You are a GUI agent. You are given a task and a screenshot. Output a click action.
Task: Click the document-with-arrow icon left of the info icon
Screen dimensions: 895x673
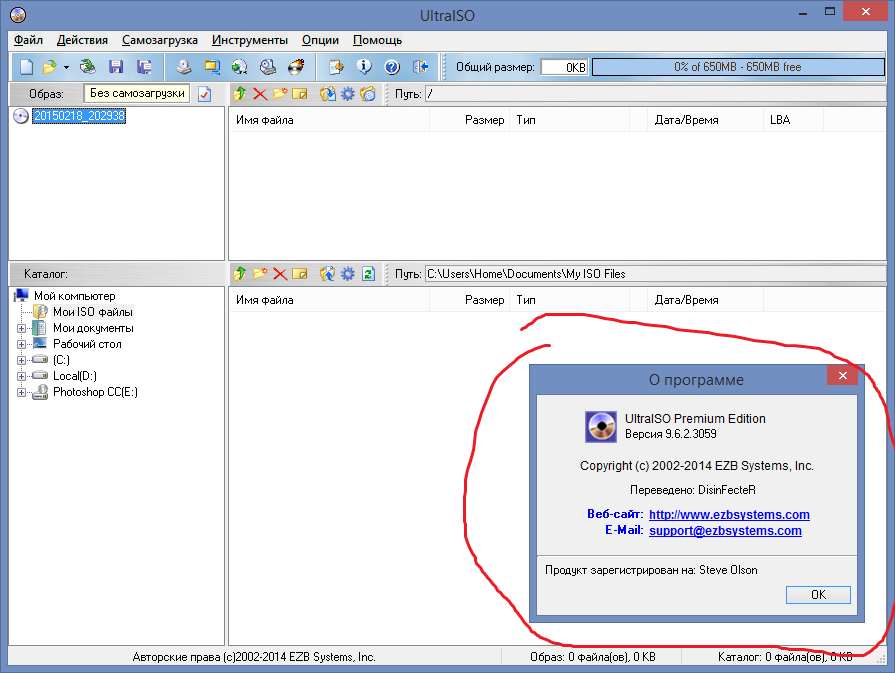pyautogui.click(x=336, y=67)
